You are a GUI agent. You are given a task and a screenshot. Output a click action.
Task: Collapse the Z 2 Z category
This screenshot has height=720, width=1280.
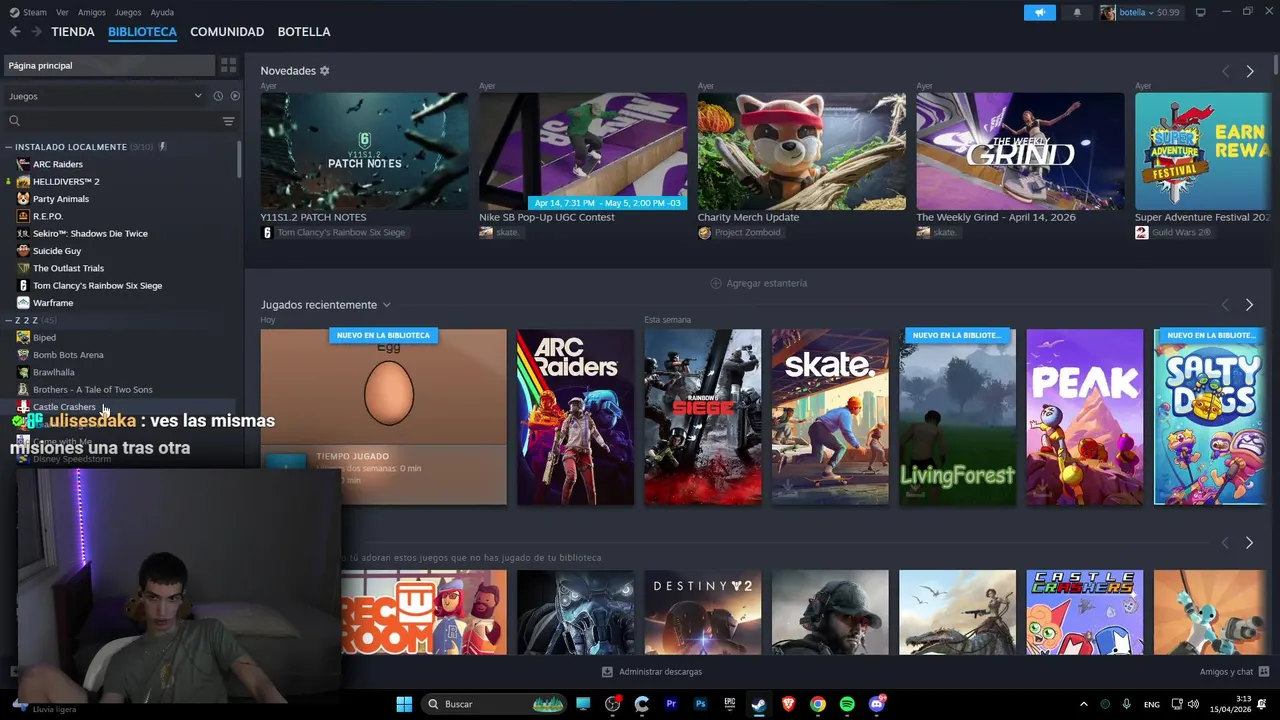click(x=9, y=320)
